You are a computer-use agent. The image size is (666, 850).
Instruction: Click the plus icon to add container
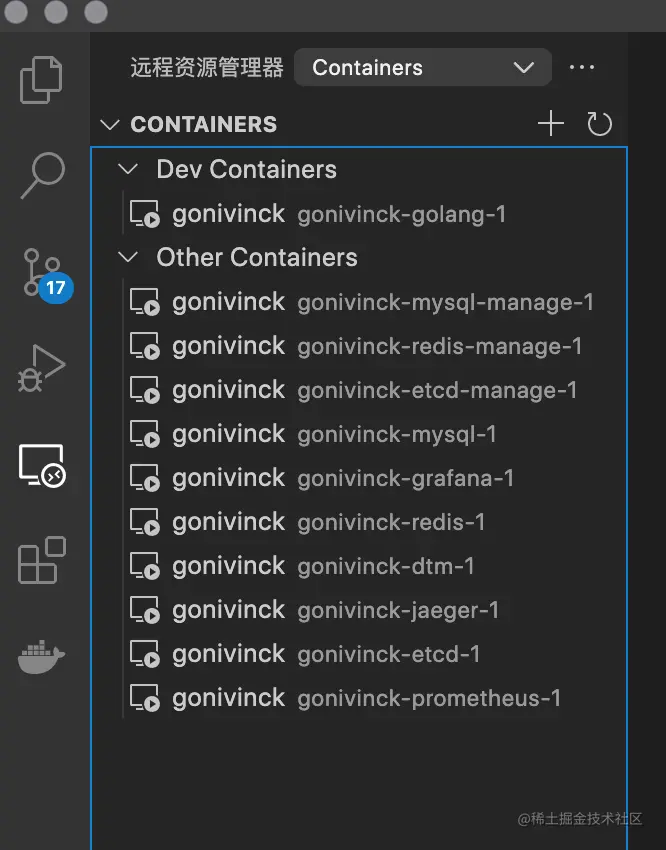pos(551,124)
